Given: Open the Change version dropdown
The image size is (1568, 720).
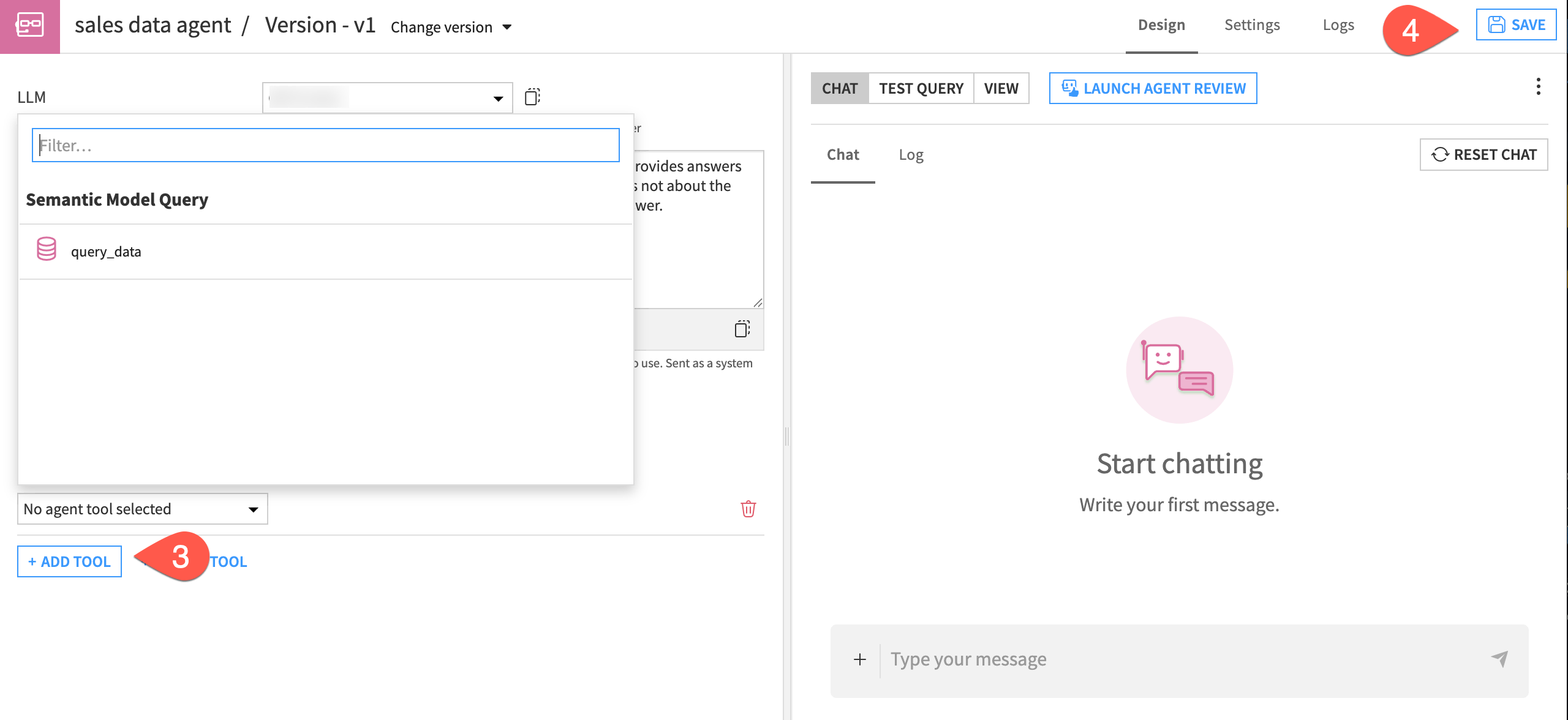Looking at the screenshot, I should coord(450,26).
